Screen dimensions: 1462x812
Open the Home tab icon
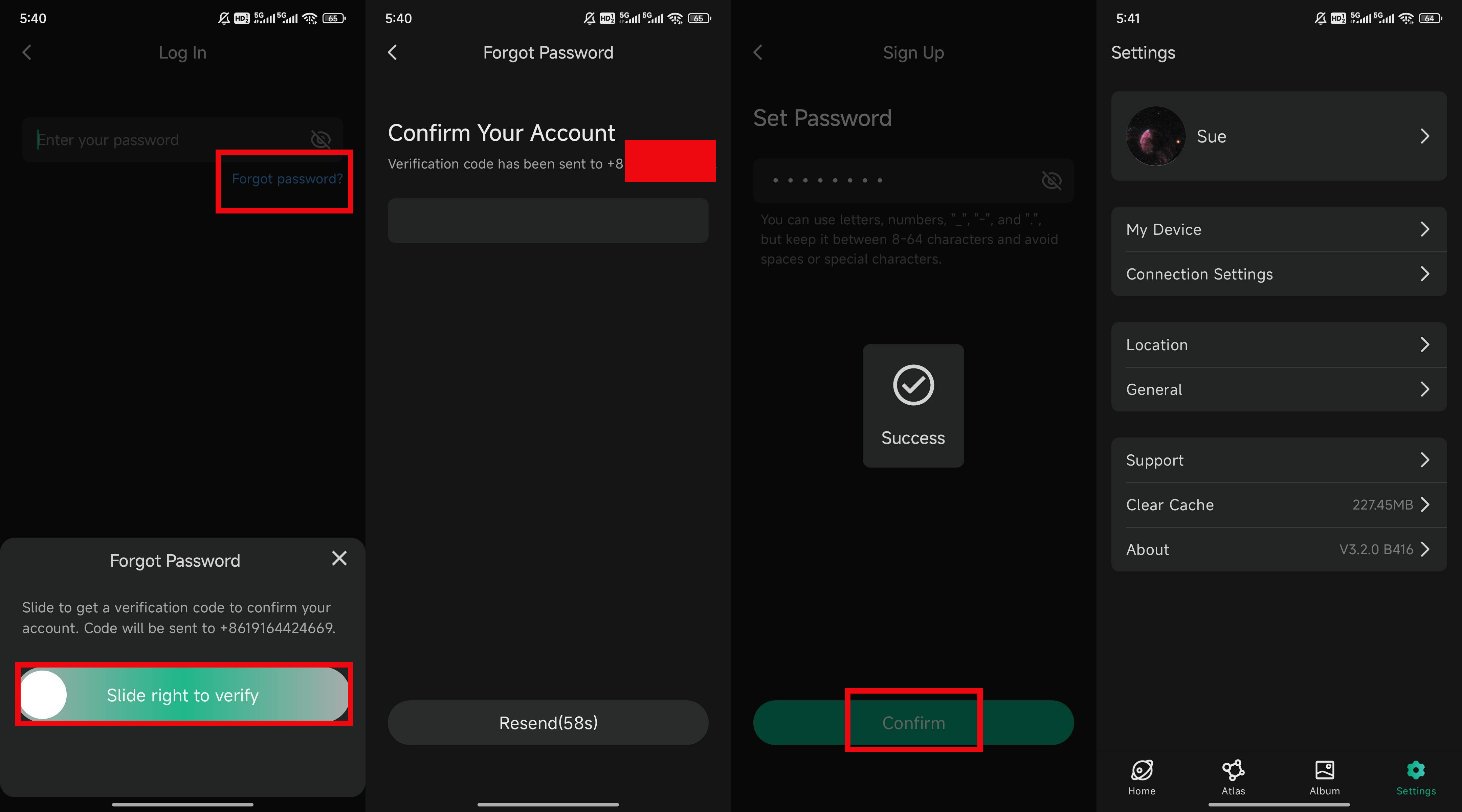coord(1141,770)
